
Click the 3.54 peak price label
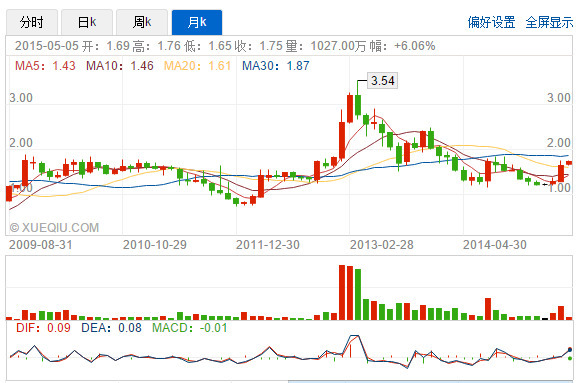382,80
